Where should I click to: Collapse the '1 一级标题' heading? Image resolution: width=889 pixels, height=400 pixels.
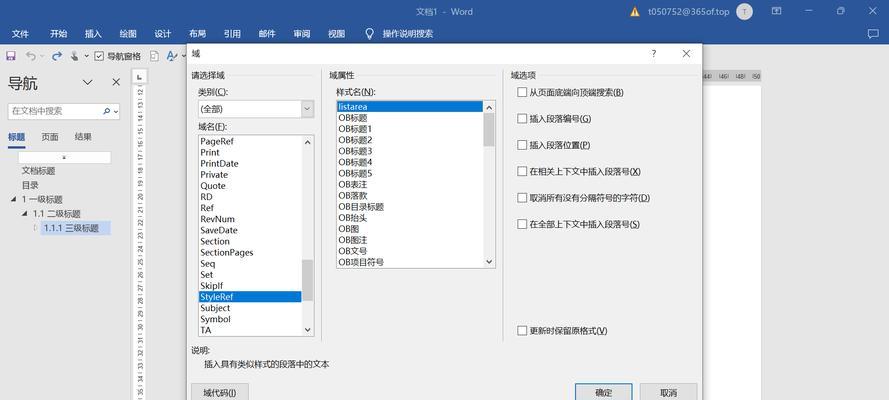tap(13, 199)
